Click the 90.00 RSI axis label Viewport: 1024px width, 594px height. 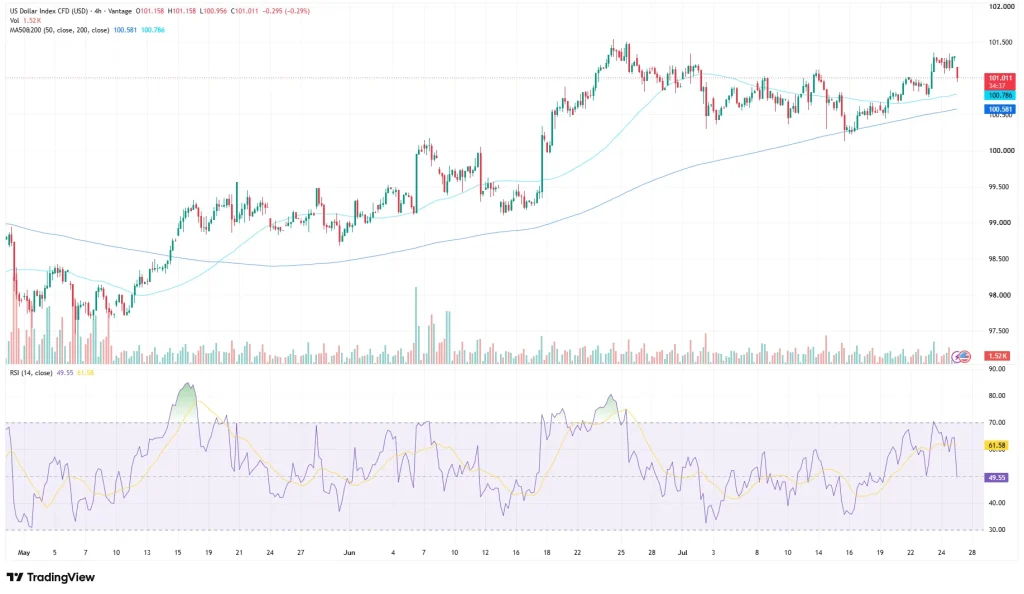tap(997, 369)
